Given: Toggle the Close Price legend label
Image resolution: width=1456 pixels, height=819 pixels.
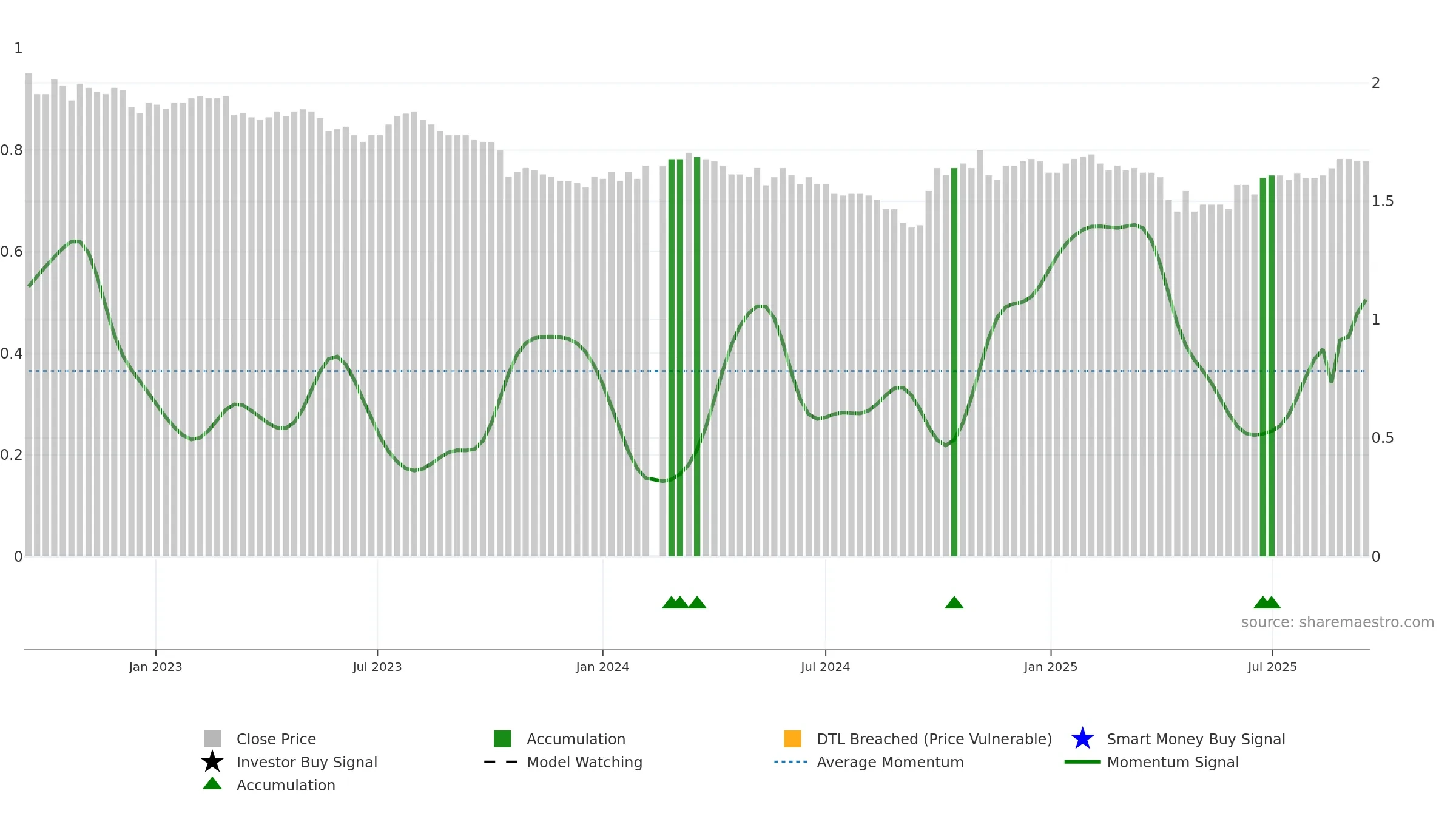Looking at the screenshot, I should [276, 739].
